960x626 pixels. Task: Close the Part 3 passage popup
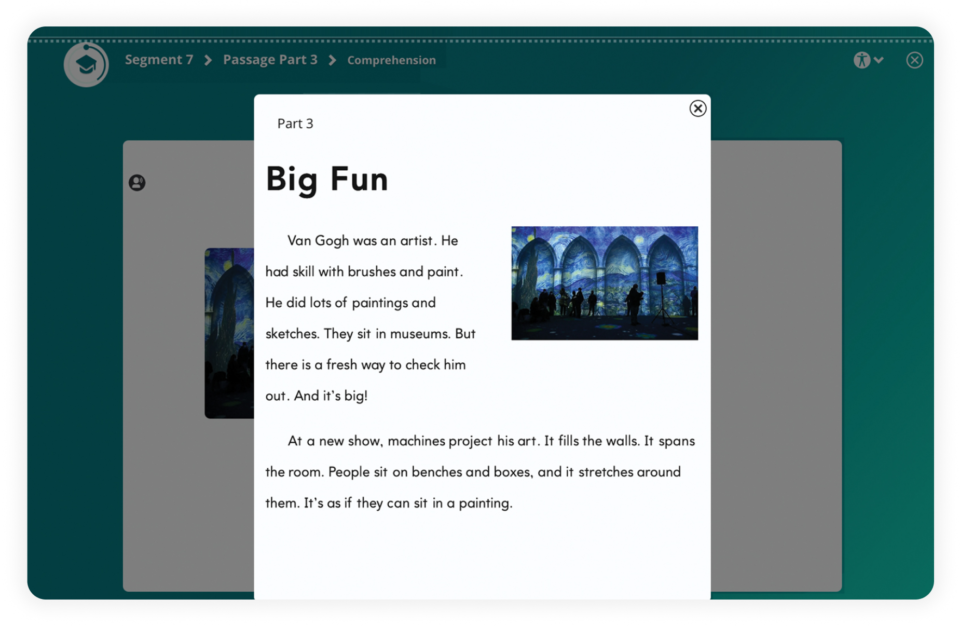[x=698, y=108]
